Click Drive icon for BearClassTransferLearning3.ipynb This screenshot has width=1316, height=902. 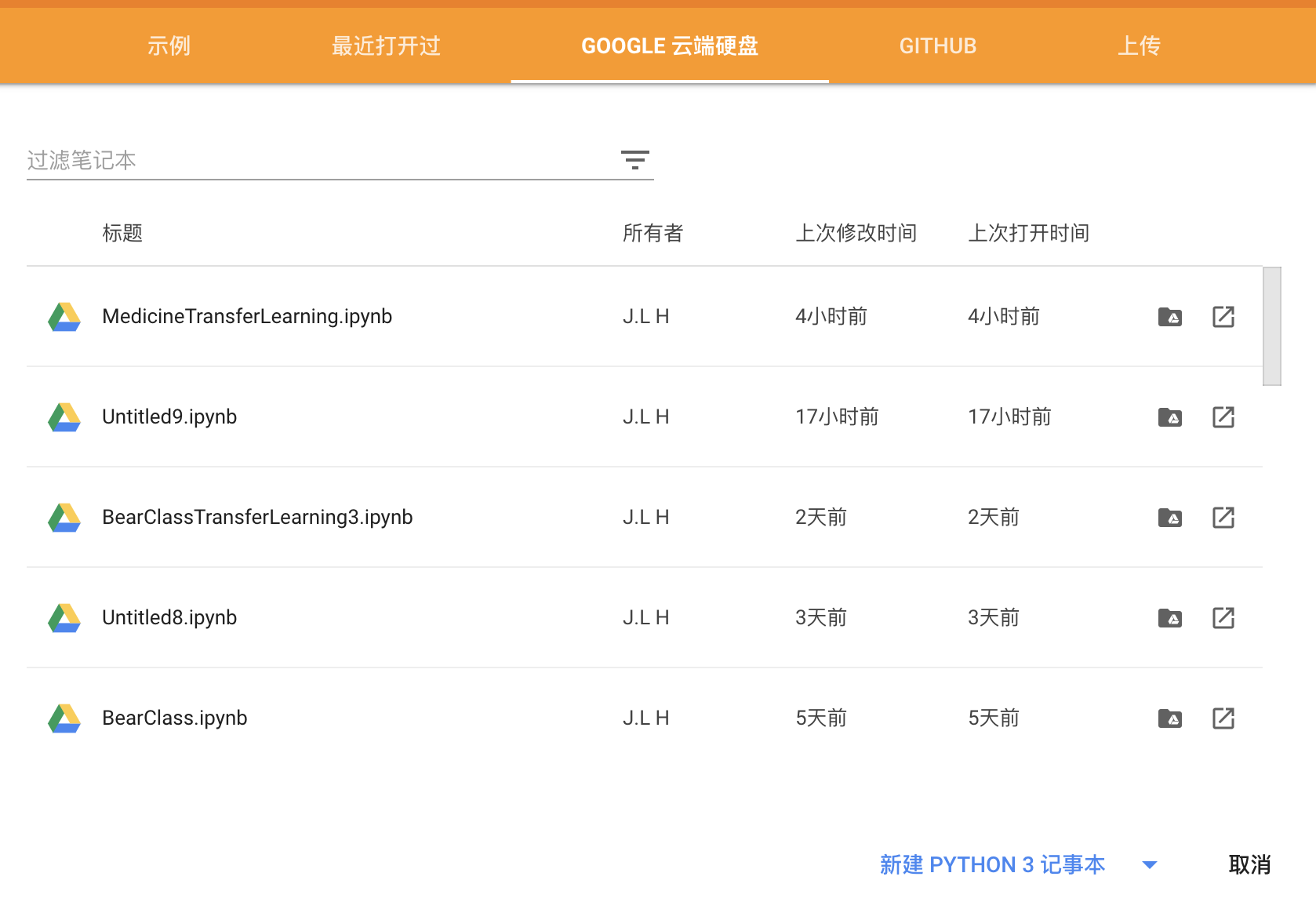[x=64, y=518]
